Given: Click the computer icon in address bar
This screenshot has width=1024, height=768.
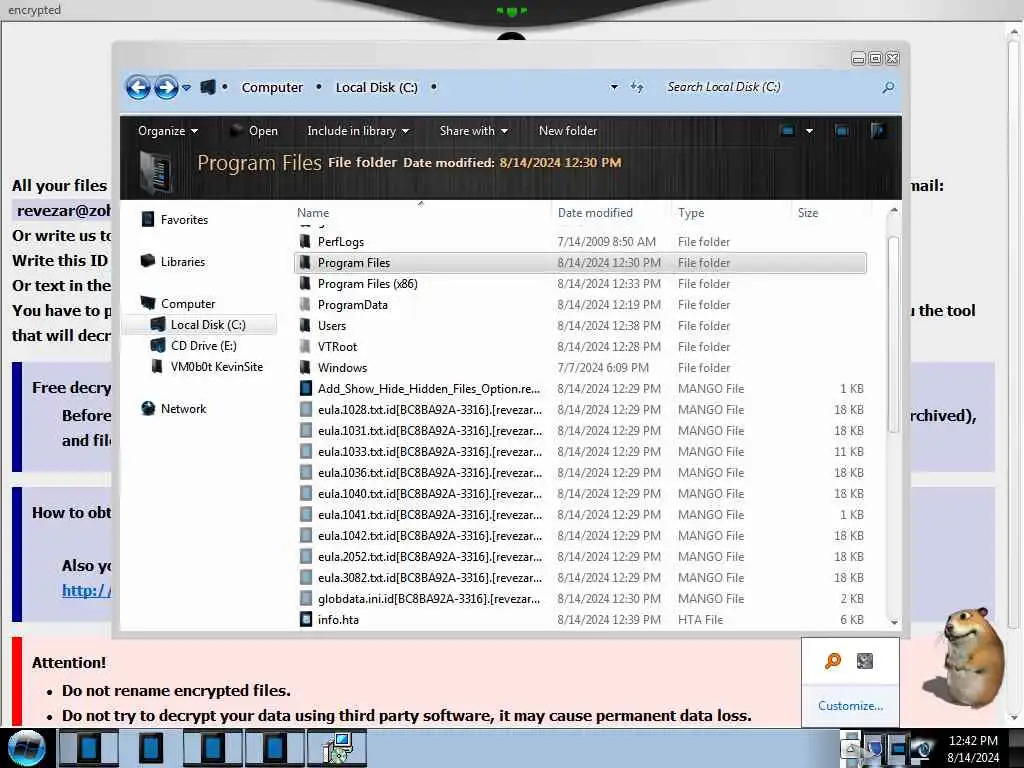Looking at the screenshot, I should pos(208,87).
